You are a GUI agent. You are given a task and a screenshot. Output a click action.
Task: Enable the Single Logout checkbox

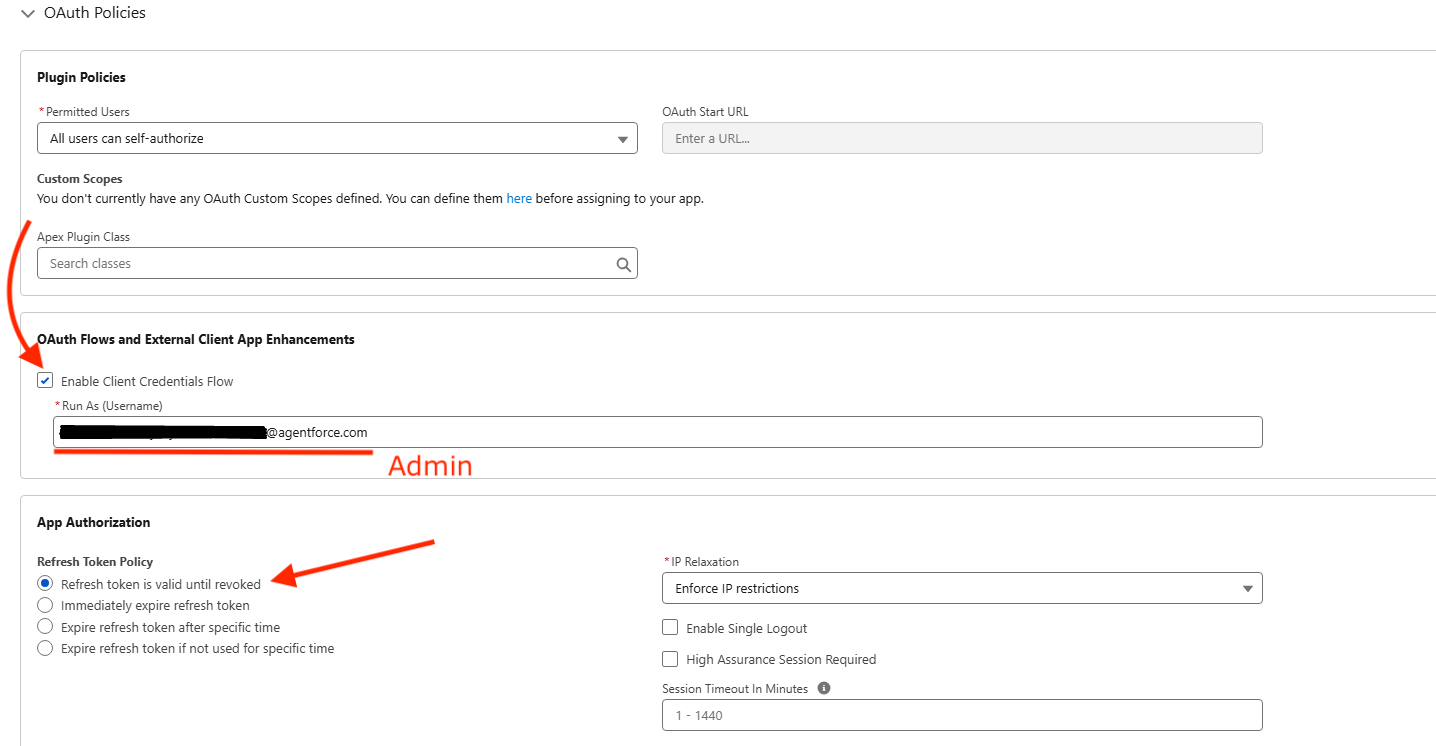click(x=670, y=628)
